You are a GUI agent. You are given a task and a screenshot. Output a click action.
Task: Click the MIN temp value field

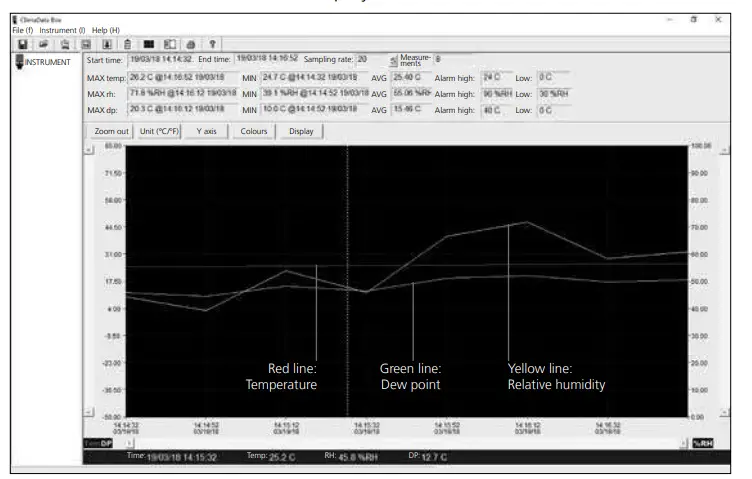point(314,77)
